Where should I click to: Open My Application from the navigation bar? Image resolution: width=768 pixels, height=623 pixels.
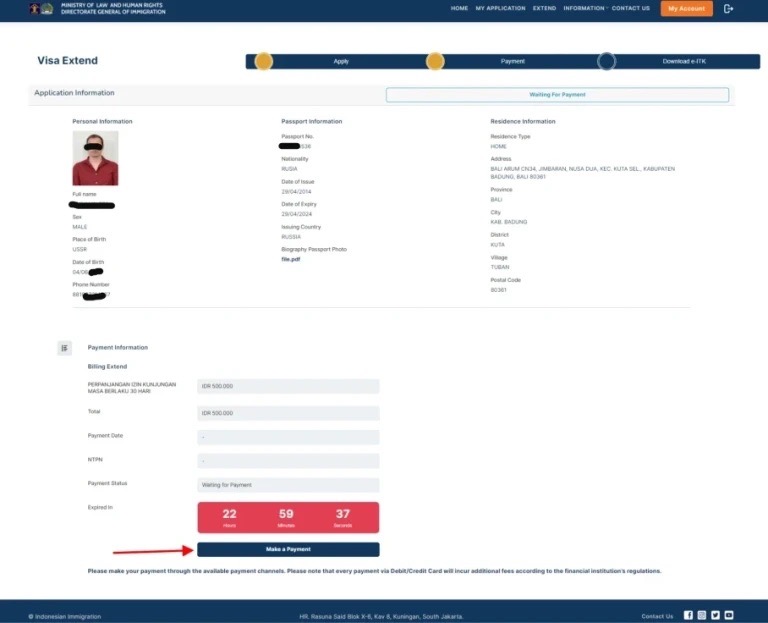pos(500,8)
